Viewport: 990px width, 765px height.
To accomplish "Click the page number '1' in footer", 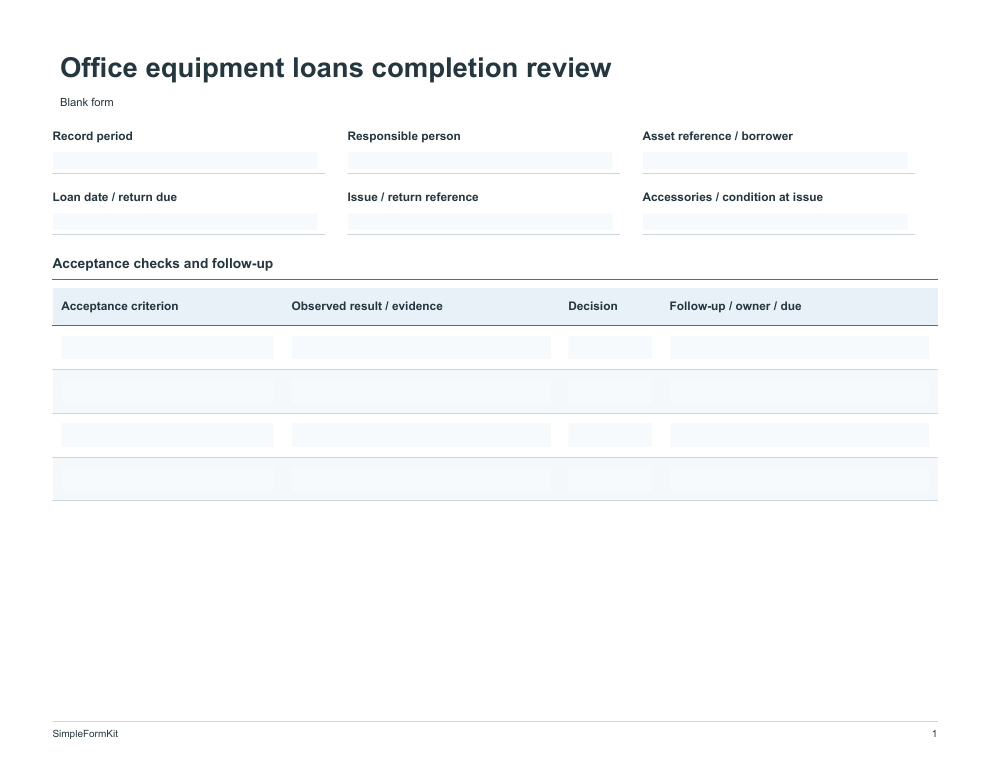I will [x=934, y=733].
